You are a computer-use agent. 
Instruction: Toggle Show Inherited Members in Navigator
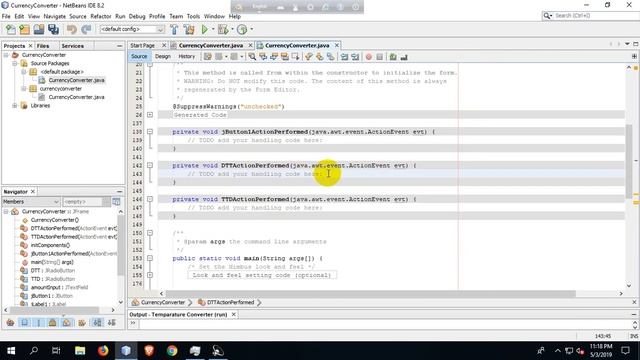(x=10, y=322)
